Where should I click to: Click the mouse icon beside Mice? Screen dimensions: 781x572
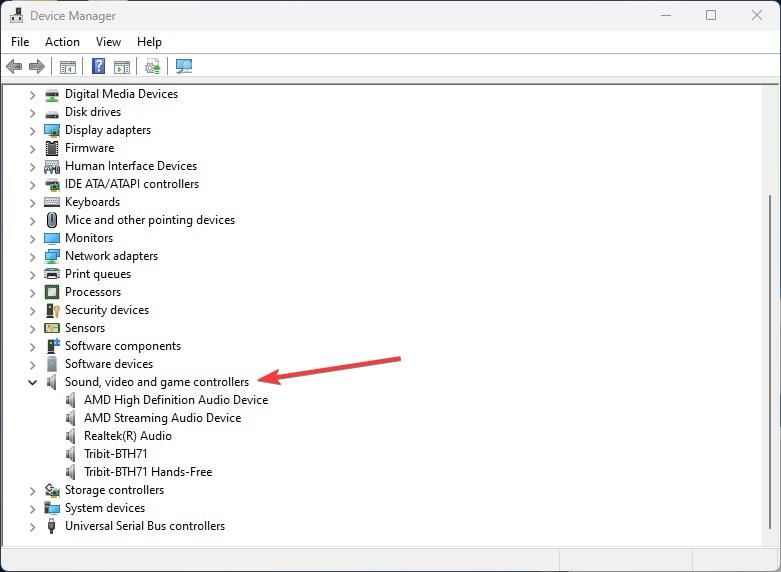point(52,220)
